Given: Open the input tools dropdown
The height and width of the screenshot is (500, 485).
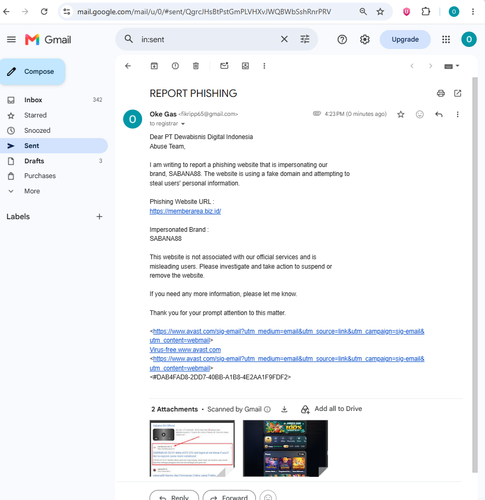Looking at the screenshot, I should pos(452,66).
